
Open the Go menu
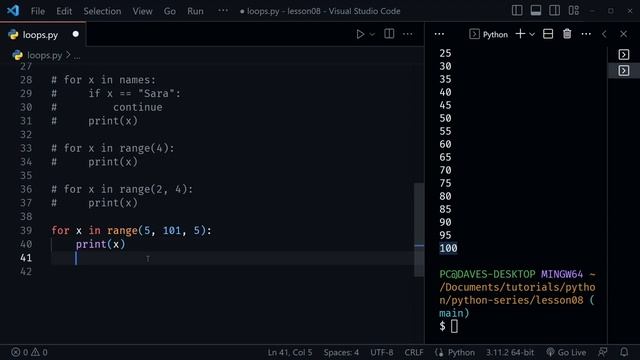[169, 11]
